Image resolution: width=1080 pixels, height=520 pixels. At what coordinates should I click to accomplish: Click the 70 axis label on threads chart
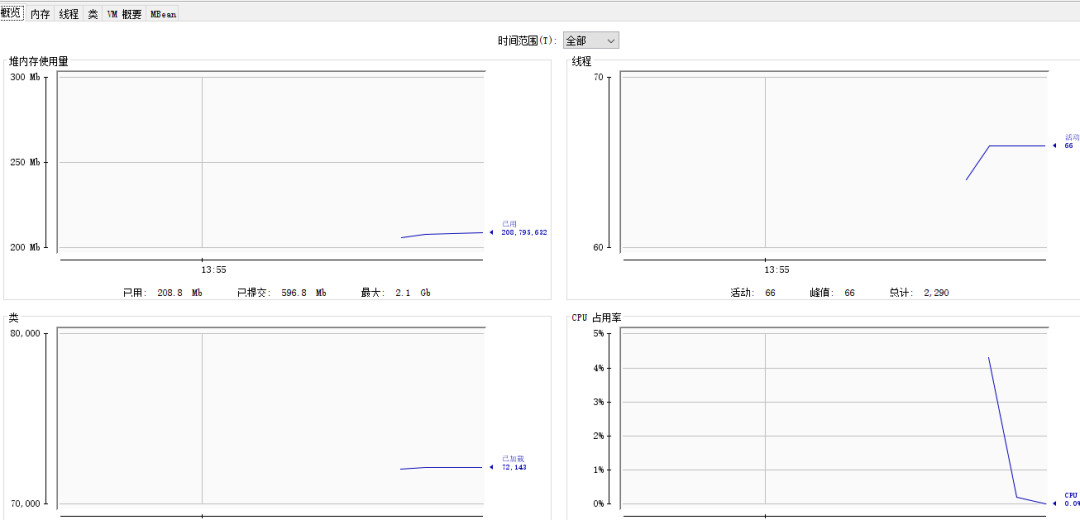click(x=598, y=77)
